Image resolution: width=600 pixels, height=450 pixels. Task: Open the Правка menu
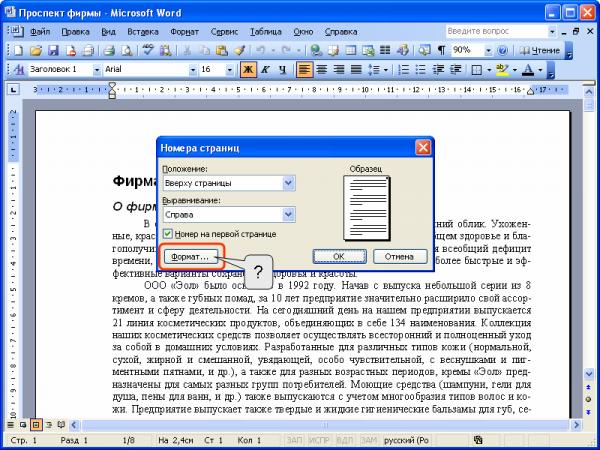coord(75,32)
